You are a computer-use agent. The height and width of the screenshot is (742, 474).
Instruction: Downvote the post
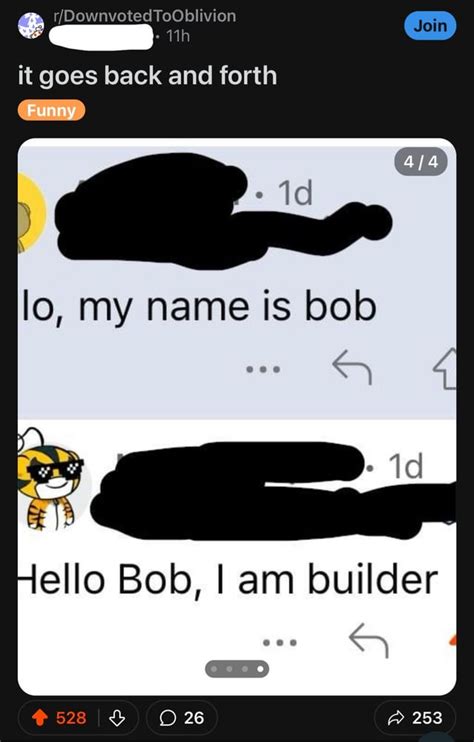116,718
